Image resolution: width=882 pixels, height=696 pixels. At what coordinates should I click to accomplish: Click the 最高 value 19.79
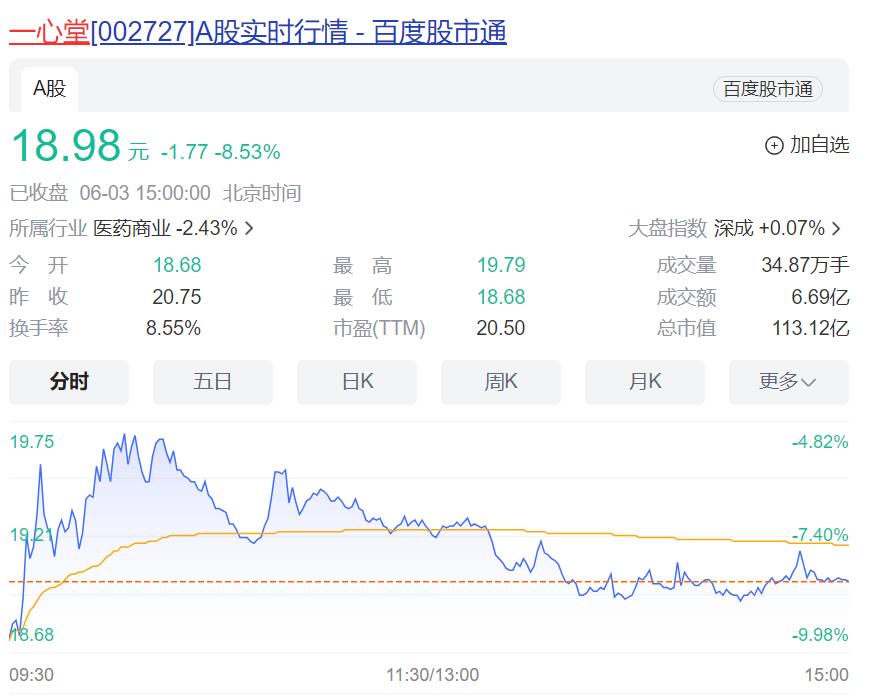[x=501, y=265]
